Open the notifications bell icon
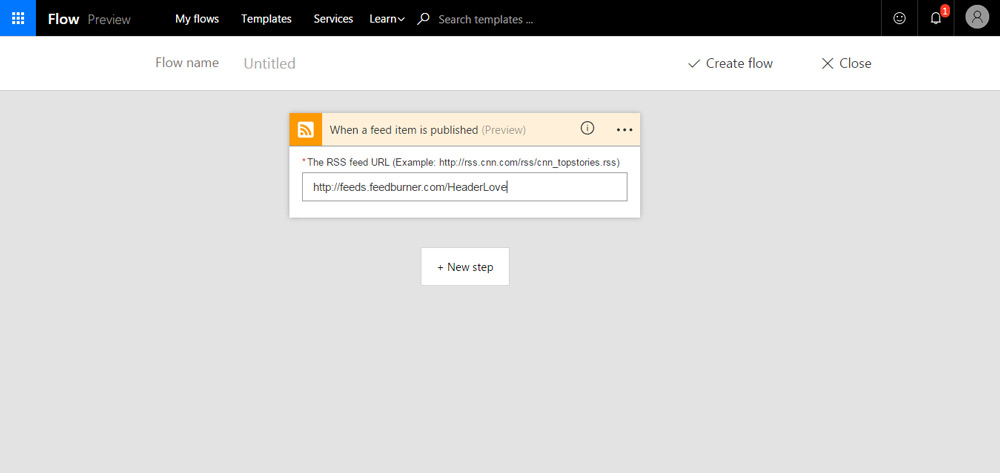 (x=936, y=18)
